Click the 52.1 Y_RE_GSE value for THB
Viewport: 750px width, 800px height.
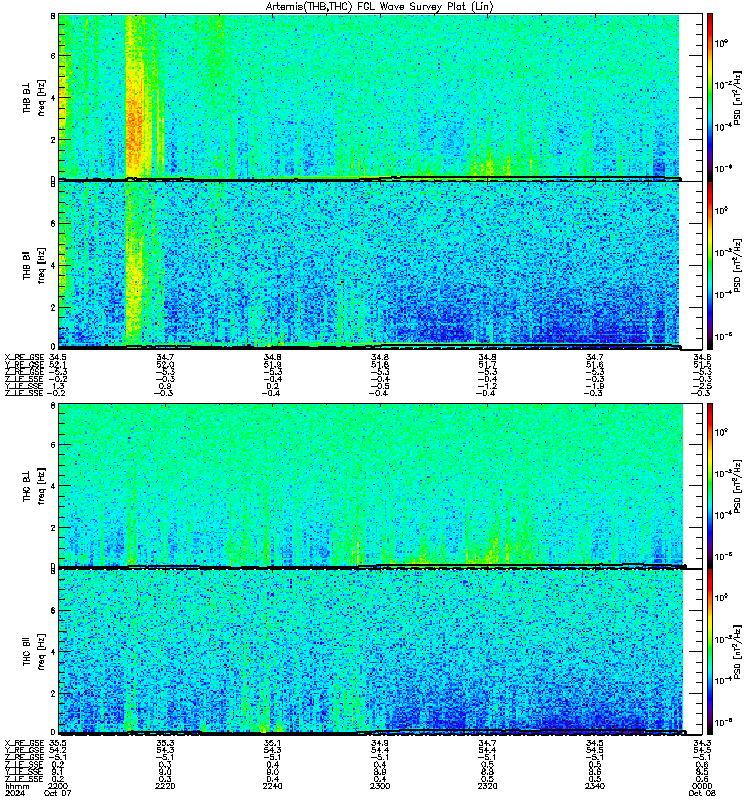coord(57,365)
